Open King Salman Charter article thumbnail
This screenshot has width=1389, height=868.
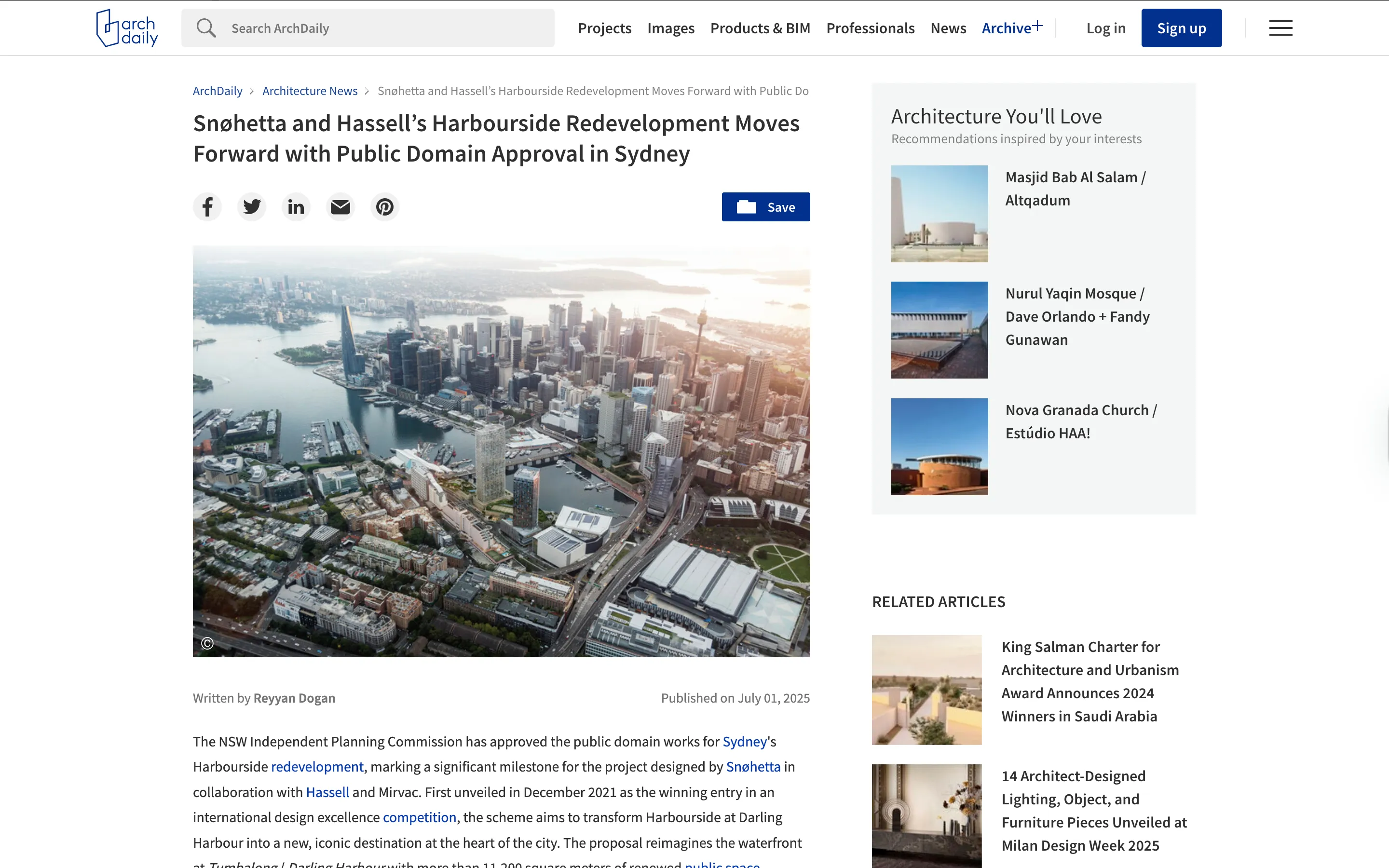click(926, 690)
